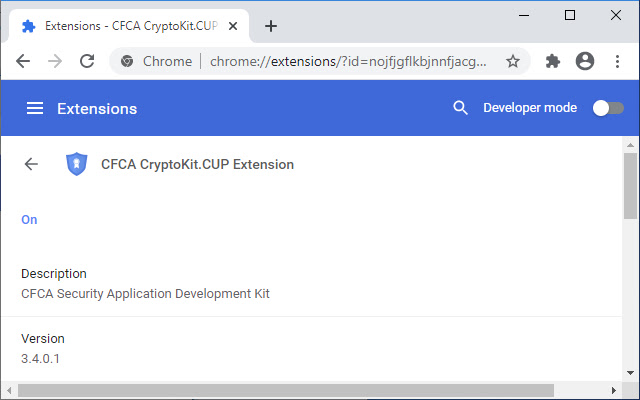
Task: Click the vertical scrollbar thumb
Action: [x=630, y=186]
